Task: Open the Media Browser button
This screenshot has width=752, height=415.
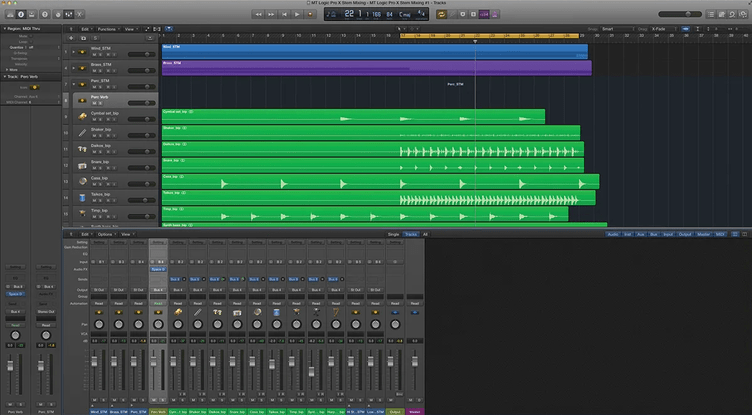Action: coord(743,14)
